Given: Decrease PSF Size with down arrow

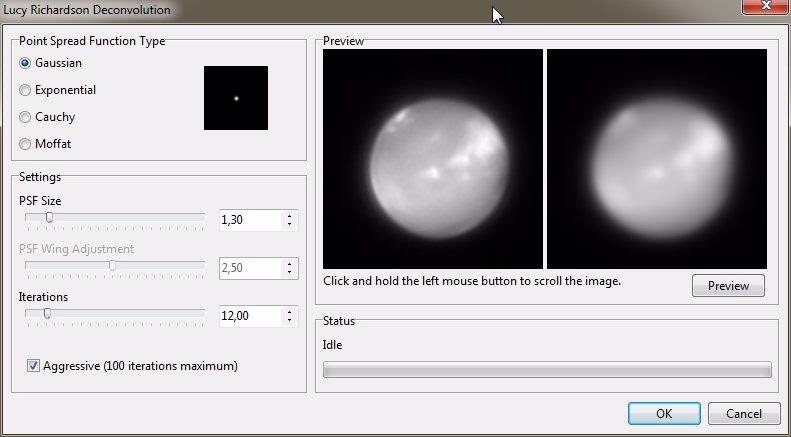Looking at the screenshot, I should click(290, 224).
